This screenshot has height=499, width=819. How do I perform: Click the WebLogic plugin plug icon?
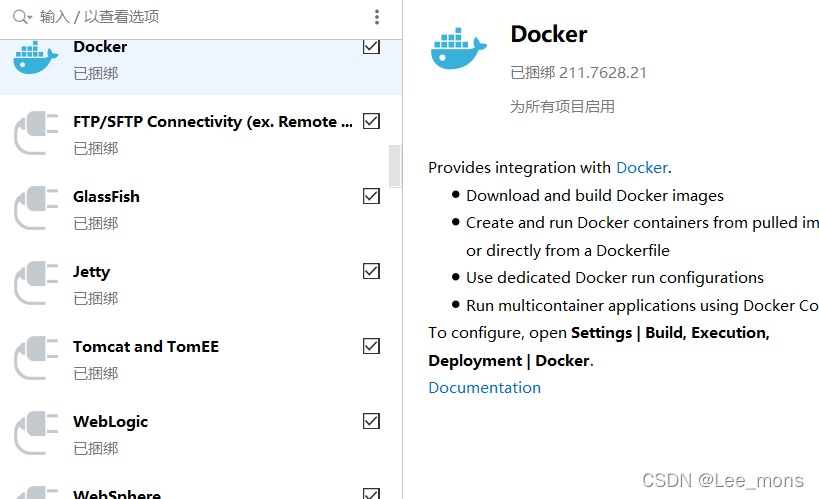pyautogui.click(x=36, y=434)
